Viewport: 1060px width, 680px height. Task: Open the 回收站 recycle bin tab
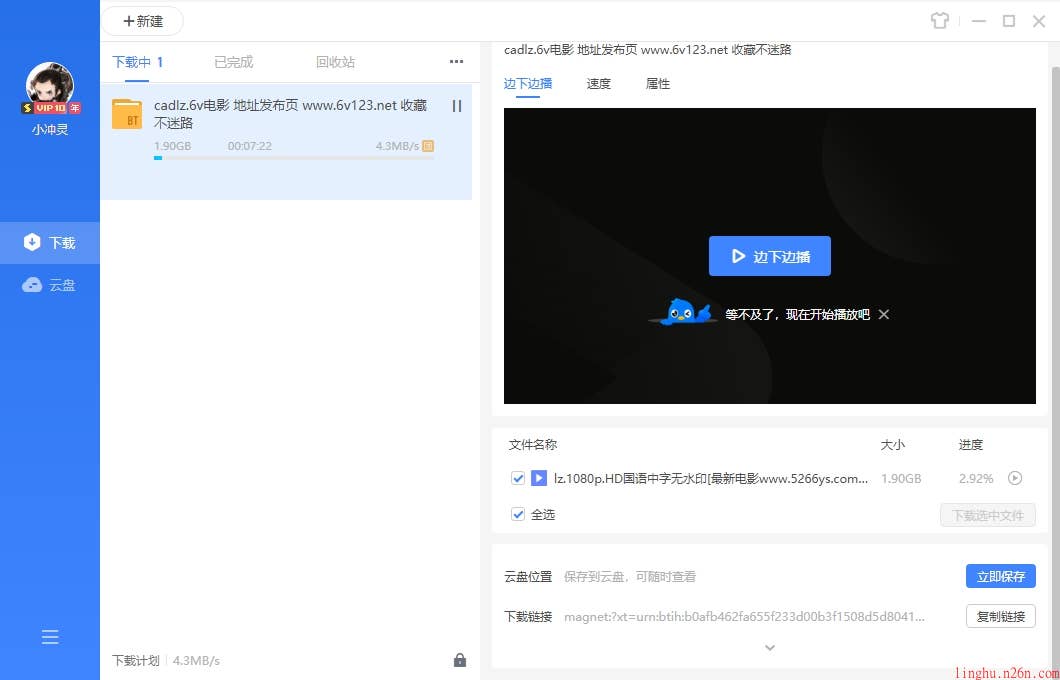click(335, 62)
